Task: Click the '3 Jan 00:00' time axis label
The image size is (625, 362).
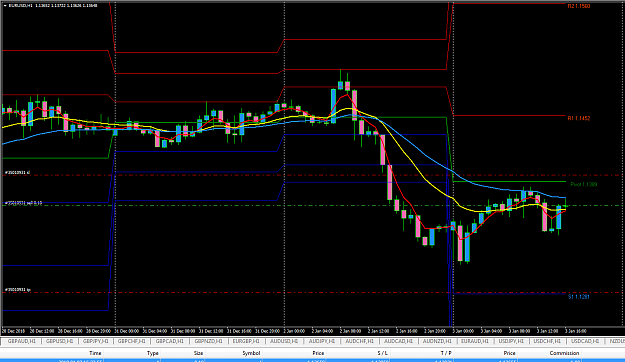Action: tap(463, 331)
